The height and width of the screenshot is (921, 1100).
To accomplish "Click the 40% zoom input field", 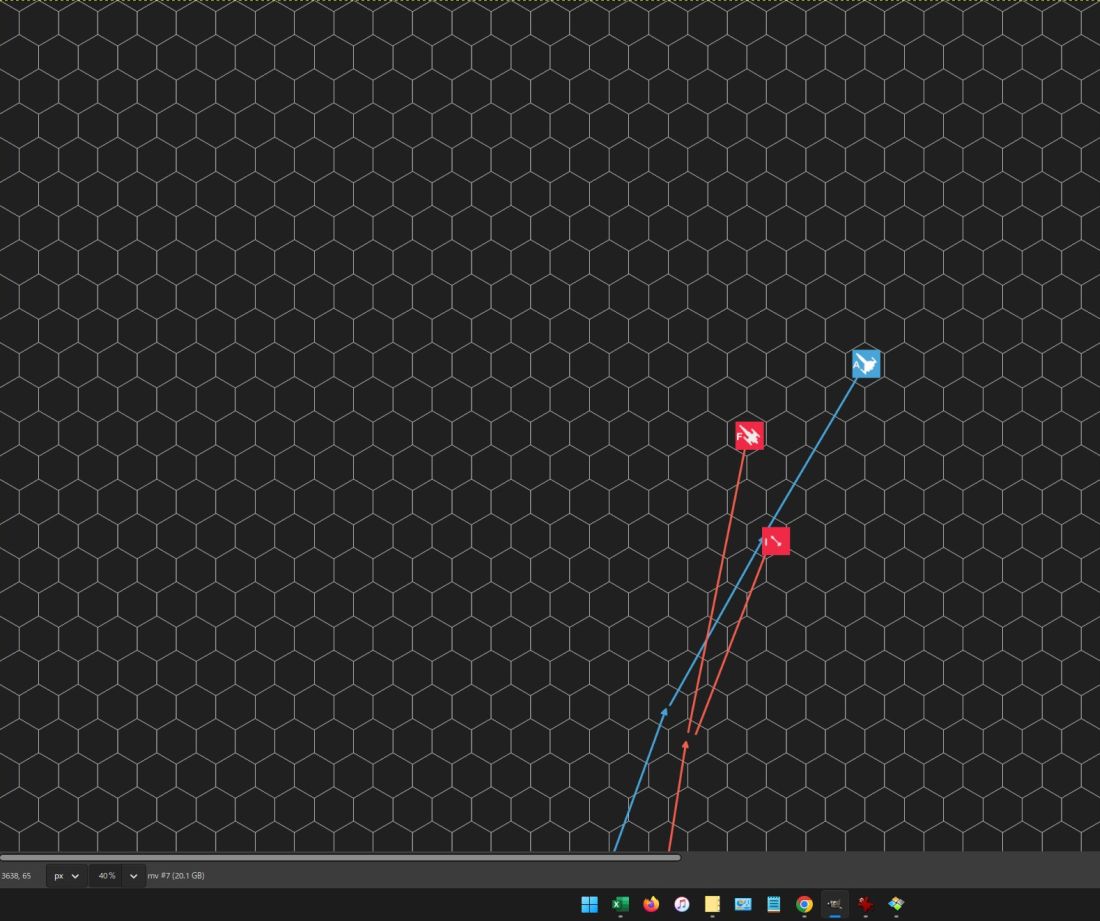I will (x=106, y=876).
